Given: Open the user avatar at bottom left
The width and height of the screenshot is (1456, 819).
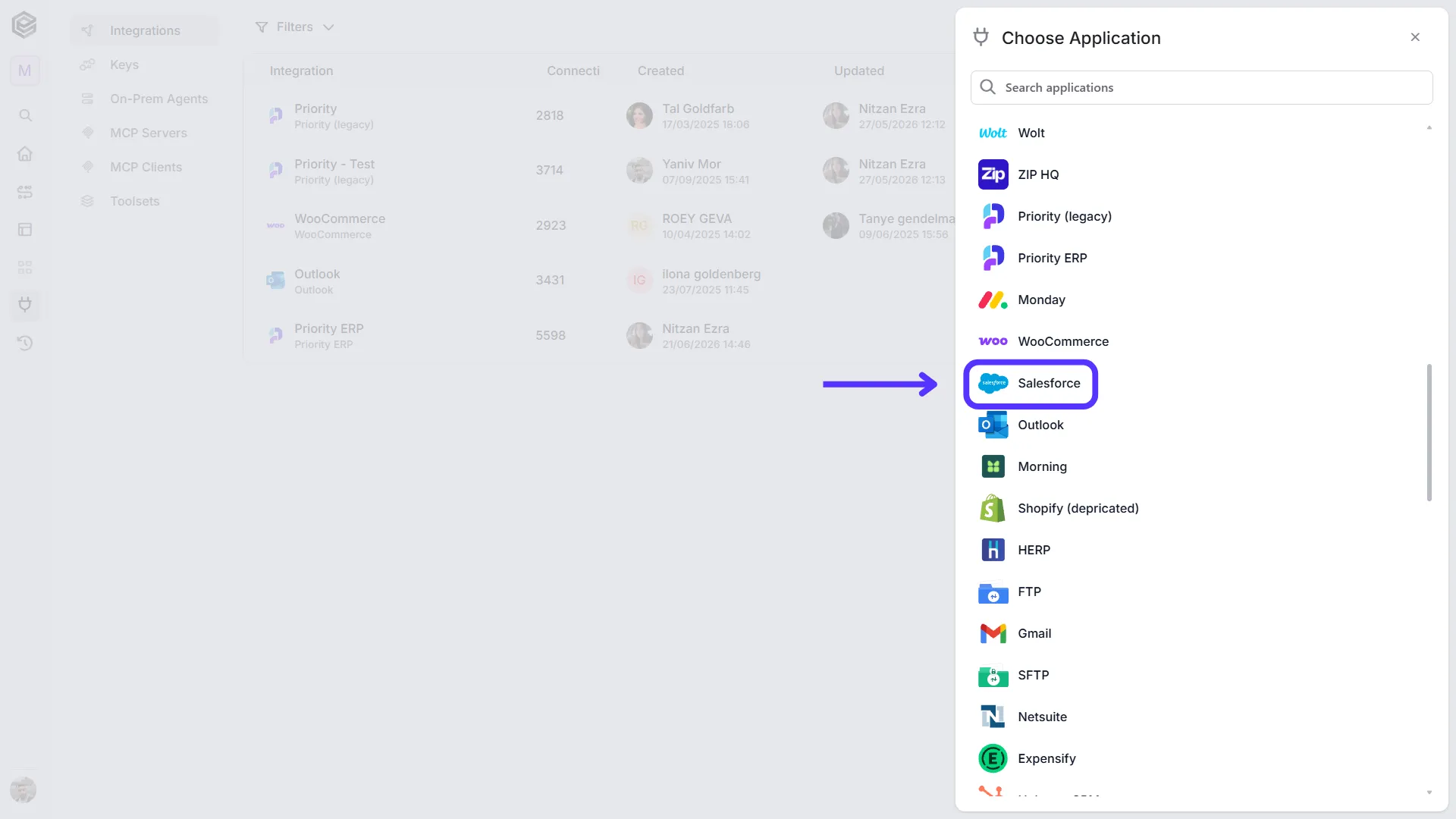Looking at the screenshot, I should [23, 790].
